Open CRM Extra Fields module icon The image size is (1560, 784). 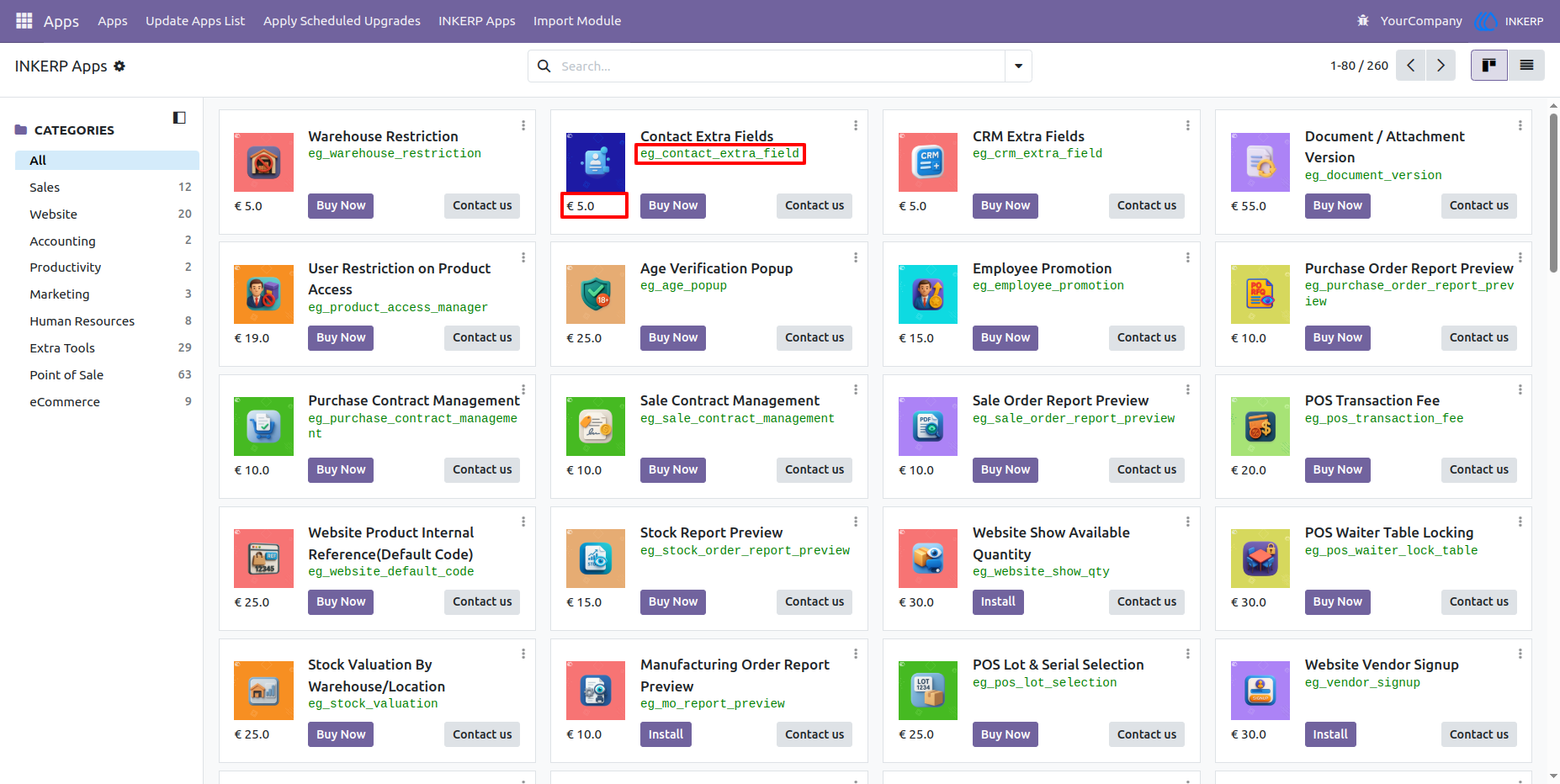tap(928, 162)
